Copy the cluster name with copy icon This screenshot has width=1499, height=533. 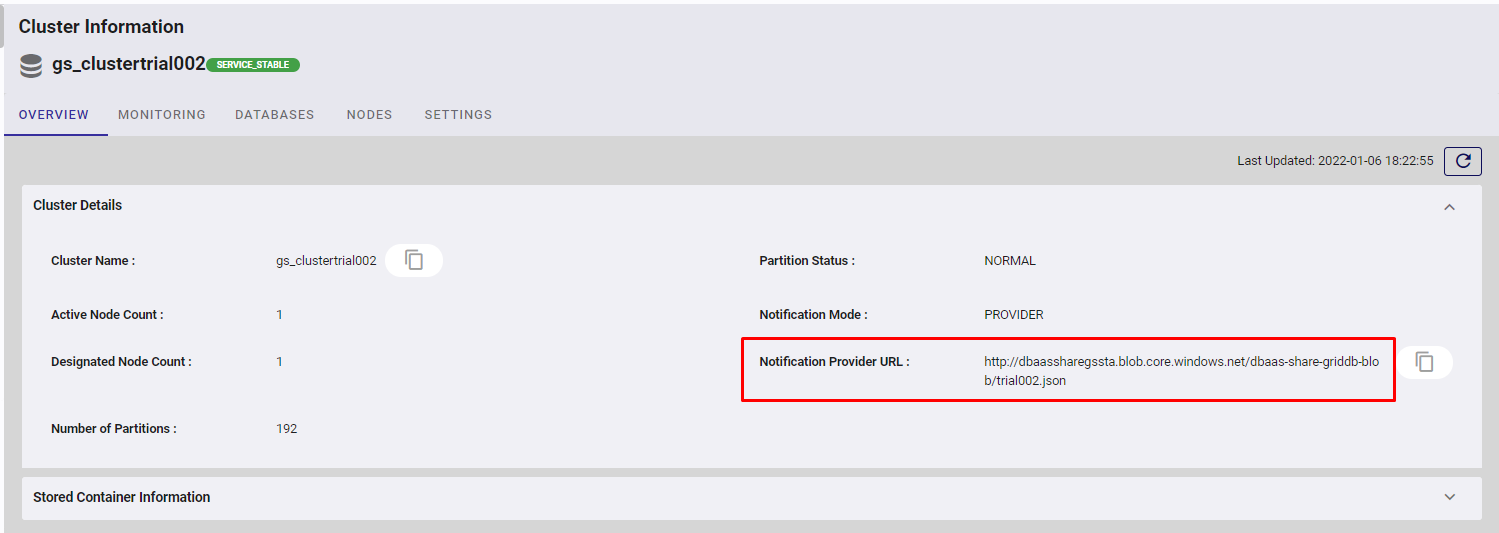tap(414, 260)
